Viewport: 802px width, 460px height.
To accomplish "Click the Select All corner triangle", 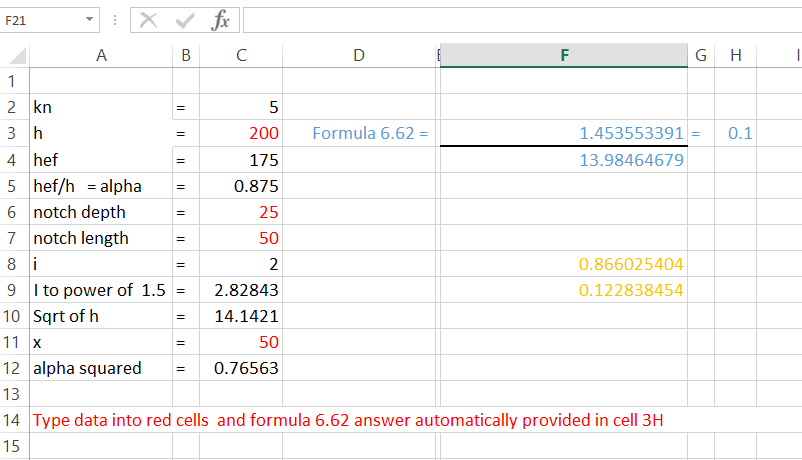I will (18, 57).
